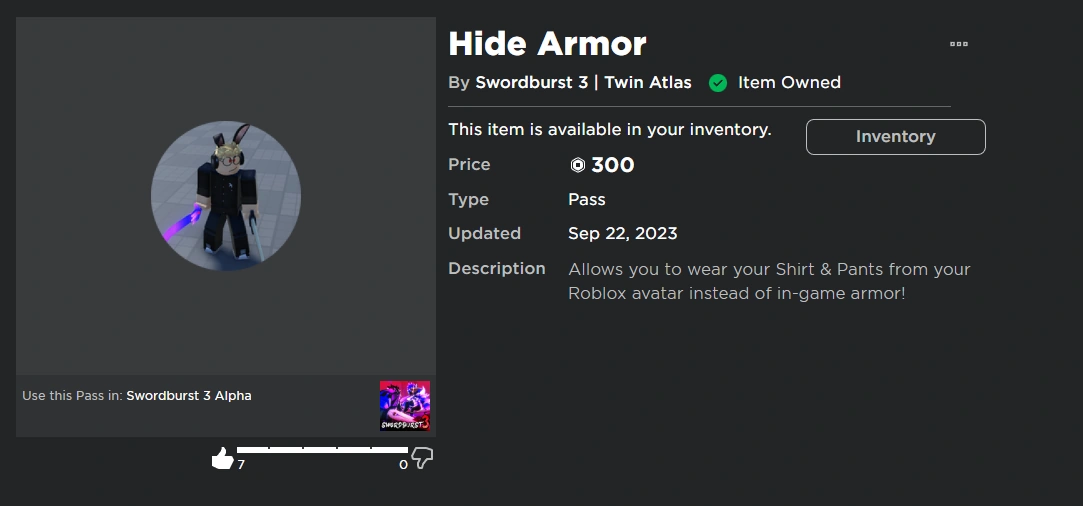1083x506 pixels.
Task: Click the circular Hide Armor pass image
Action: coord(226,195)
